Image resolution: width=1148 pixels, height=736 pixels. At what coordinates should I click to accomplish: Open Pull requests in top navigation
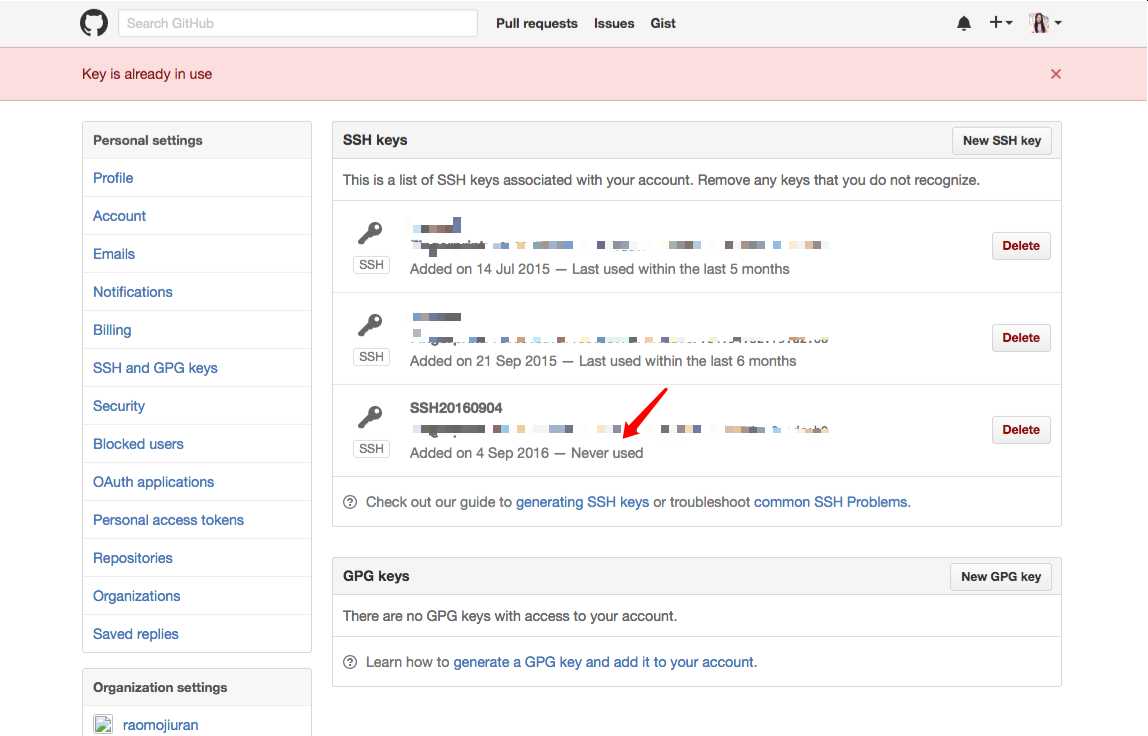click(x=537, y=23)
